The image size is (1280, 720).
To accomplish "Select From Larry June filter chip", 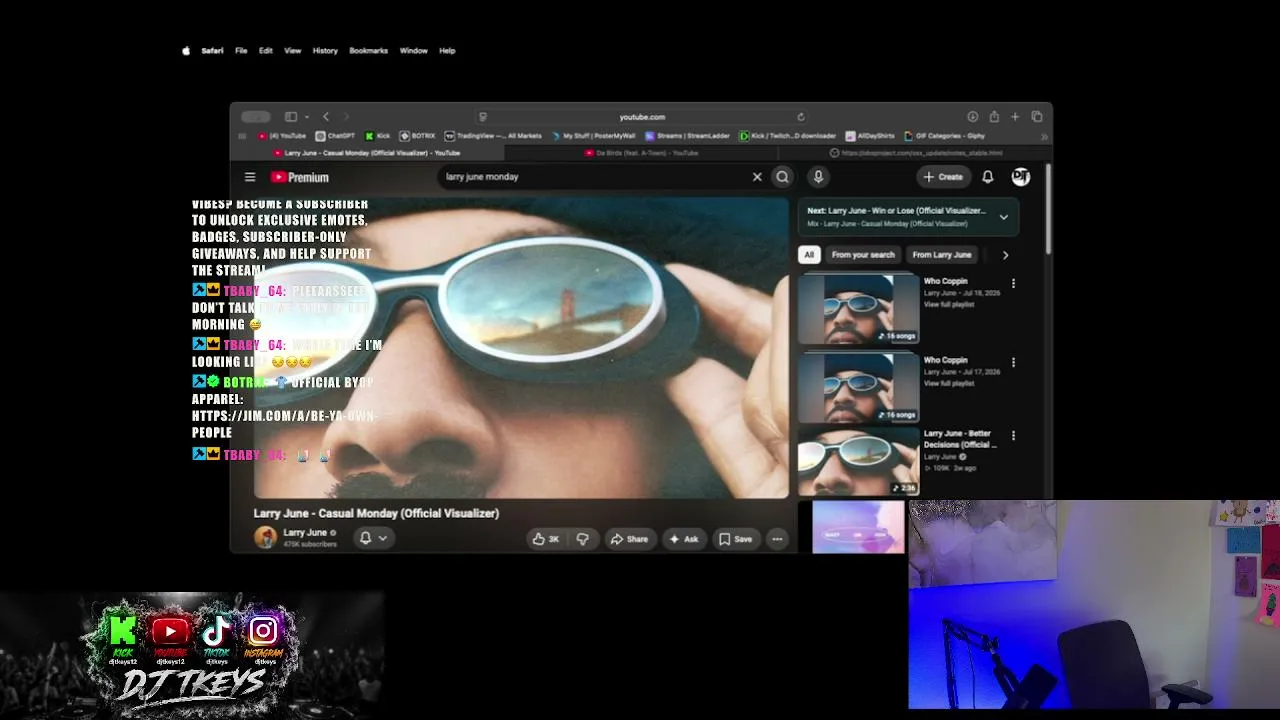I will coord(942,255).
